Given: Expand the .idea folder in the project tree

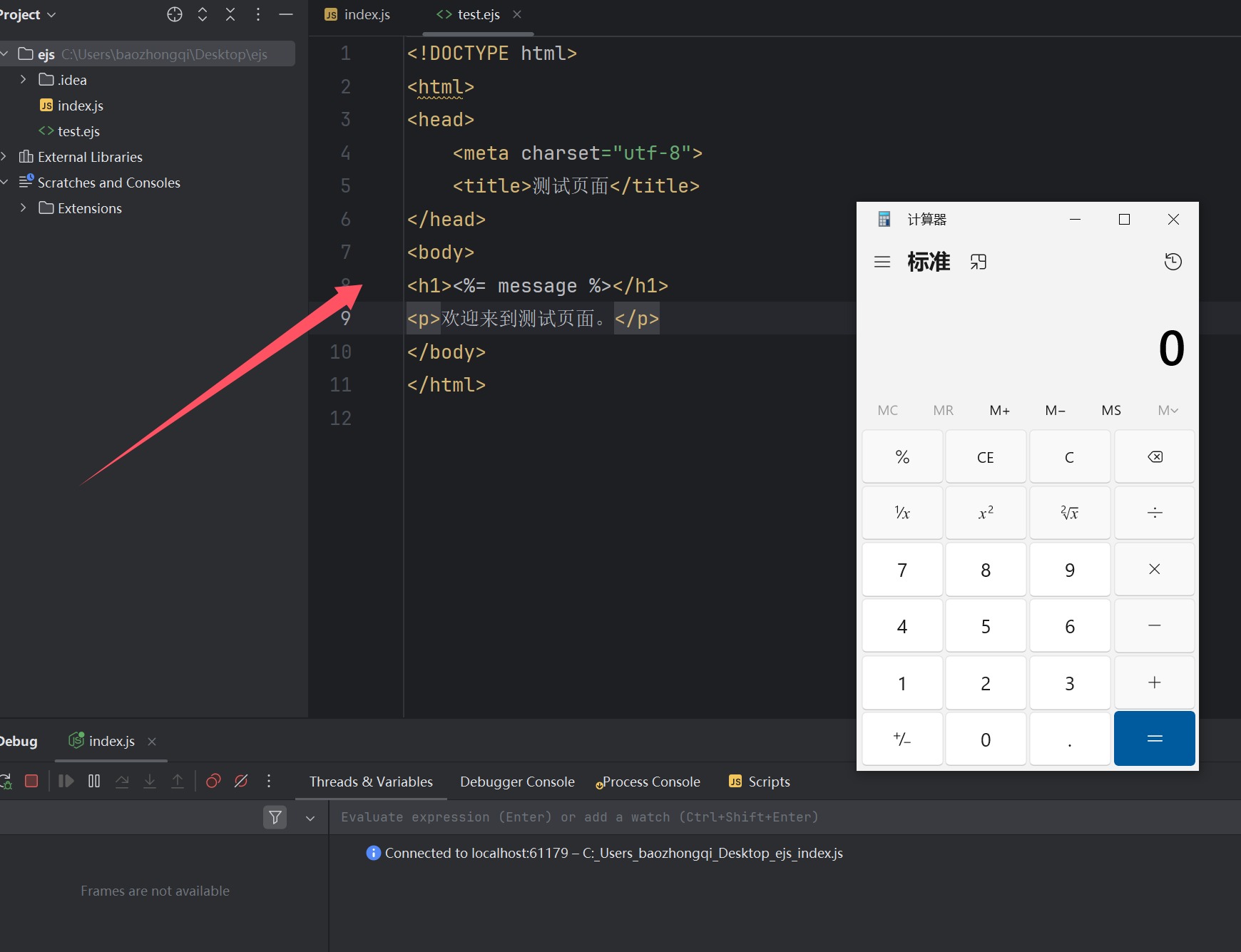Looking at the screenshot, I should click(24, 80).
